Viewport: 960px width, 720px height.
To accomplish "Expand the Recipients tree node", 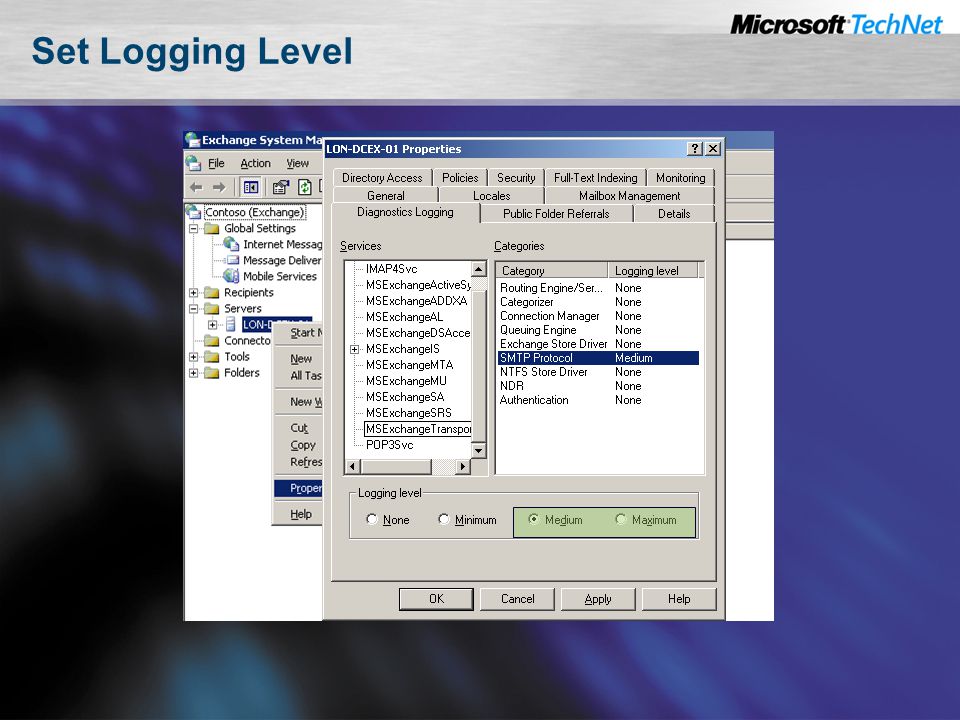I will (193, 293).
